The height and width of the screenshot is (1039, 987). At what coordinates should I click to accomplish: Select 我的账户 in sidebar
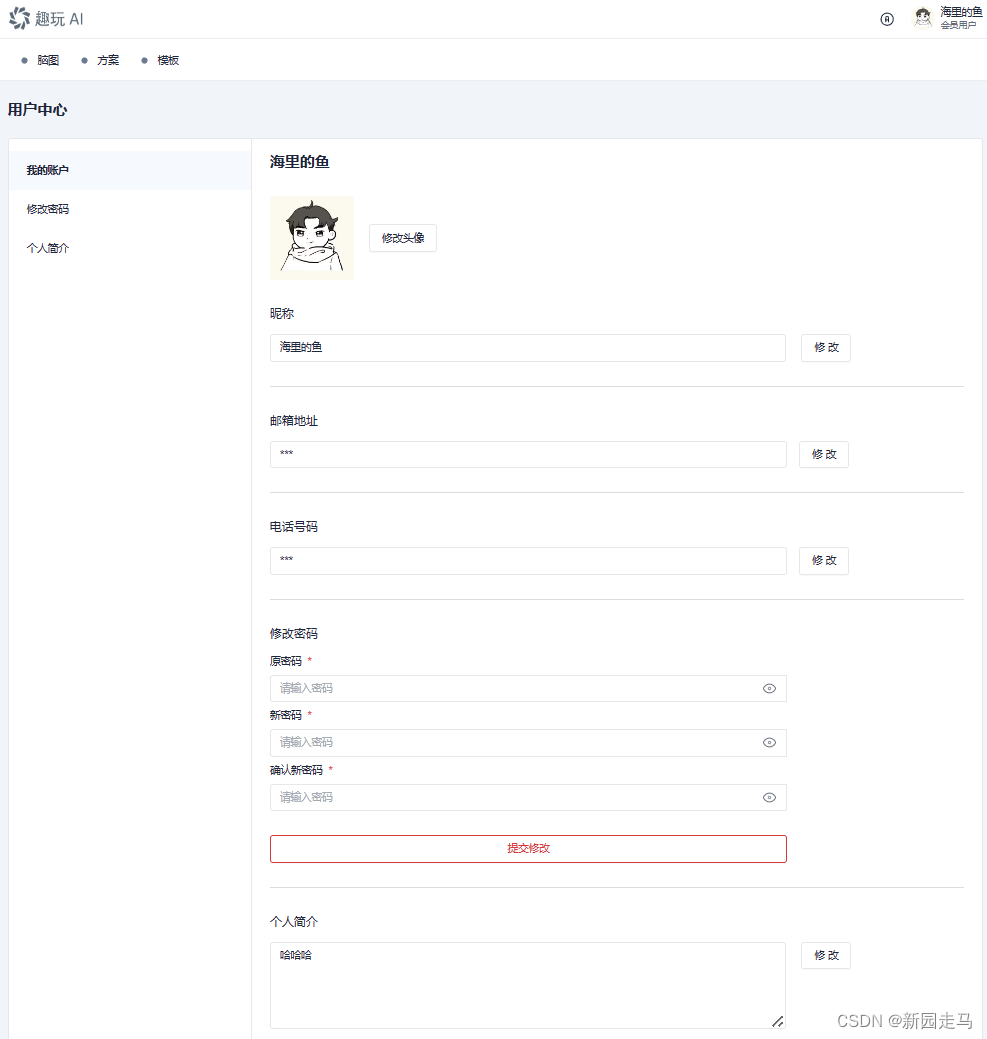click(130, 170)
